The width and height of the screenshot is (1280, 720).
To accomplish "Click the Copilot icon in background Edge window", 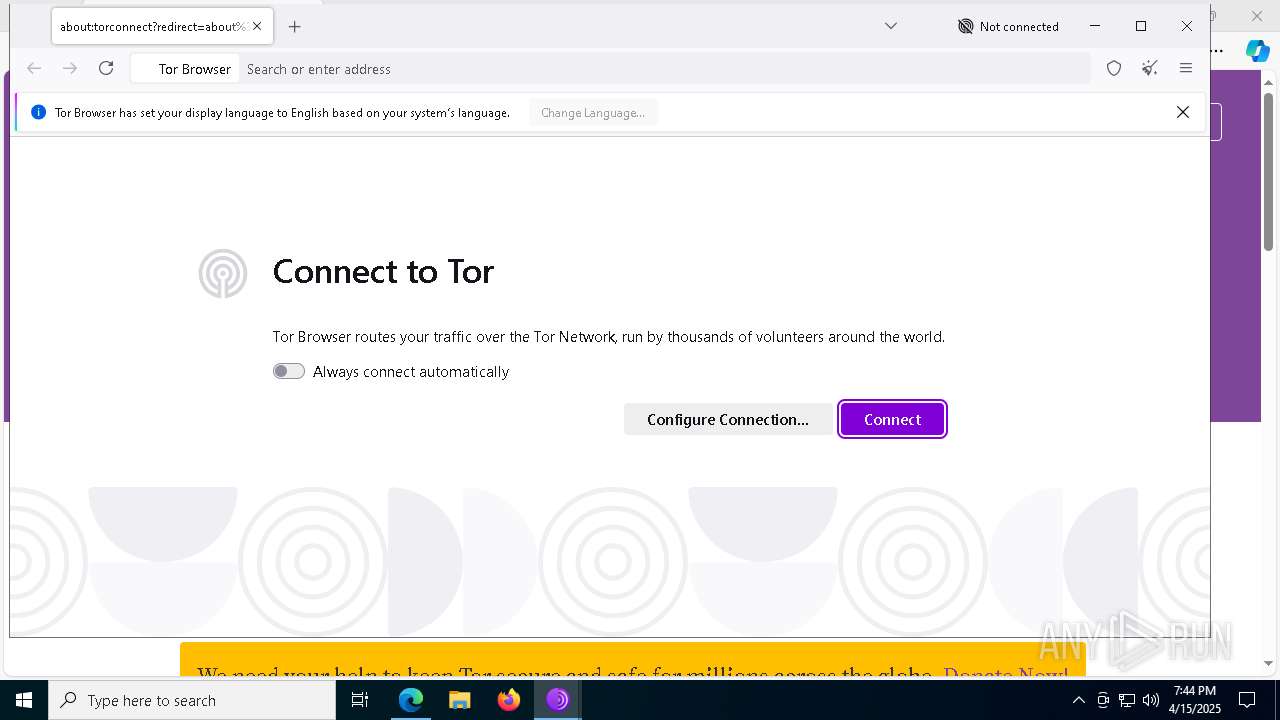I will [1257, 50].
